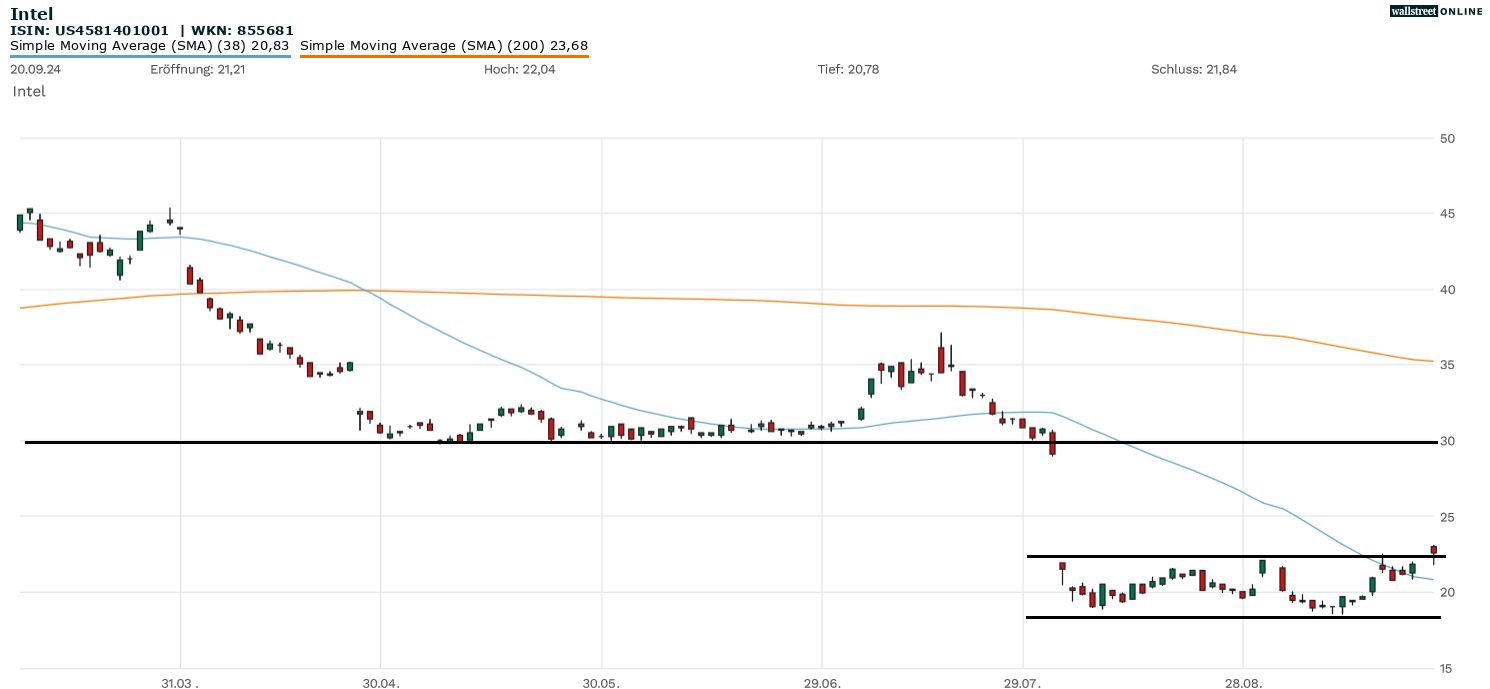1490x689 pixels.
Task: Click the orange line under SMA (200) legend
Action: point(444,56)
